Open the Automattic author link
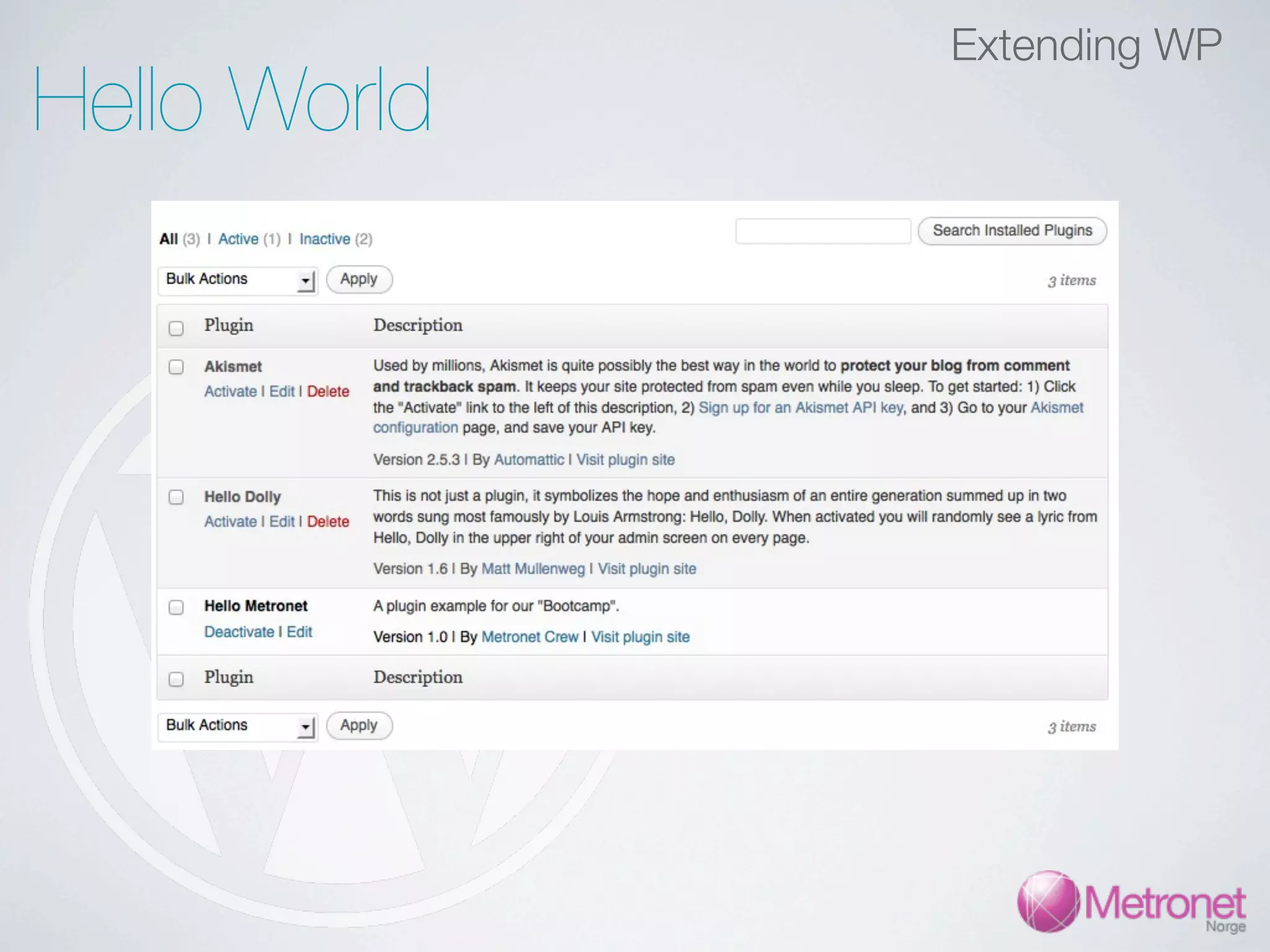The height and width of the screenshot is (952, 1270). click(x=529, y=460)
